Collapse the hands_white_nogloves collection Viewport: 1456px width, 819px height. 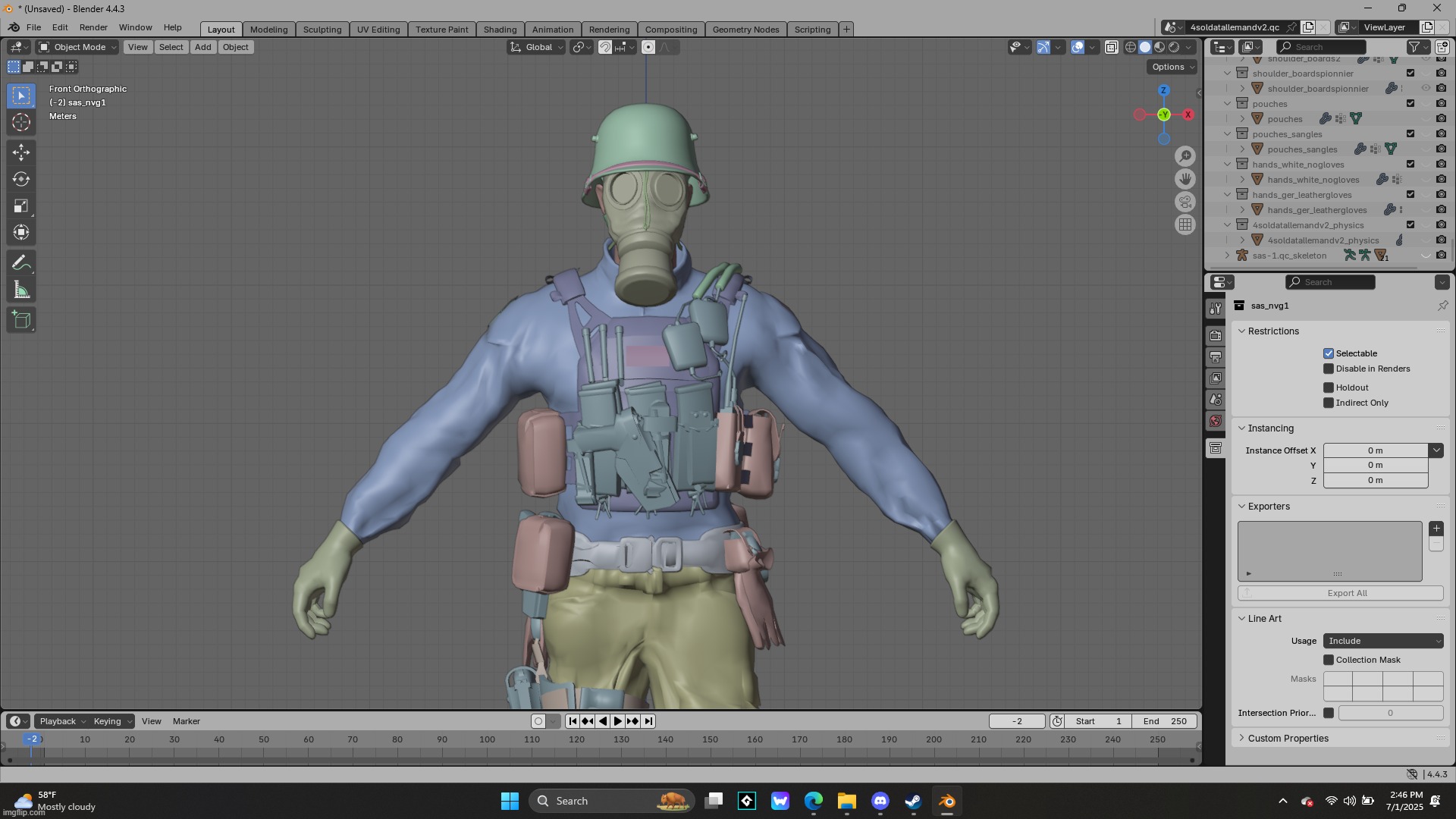[x=1227, y=165]
